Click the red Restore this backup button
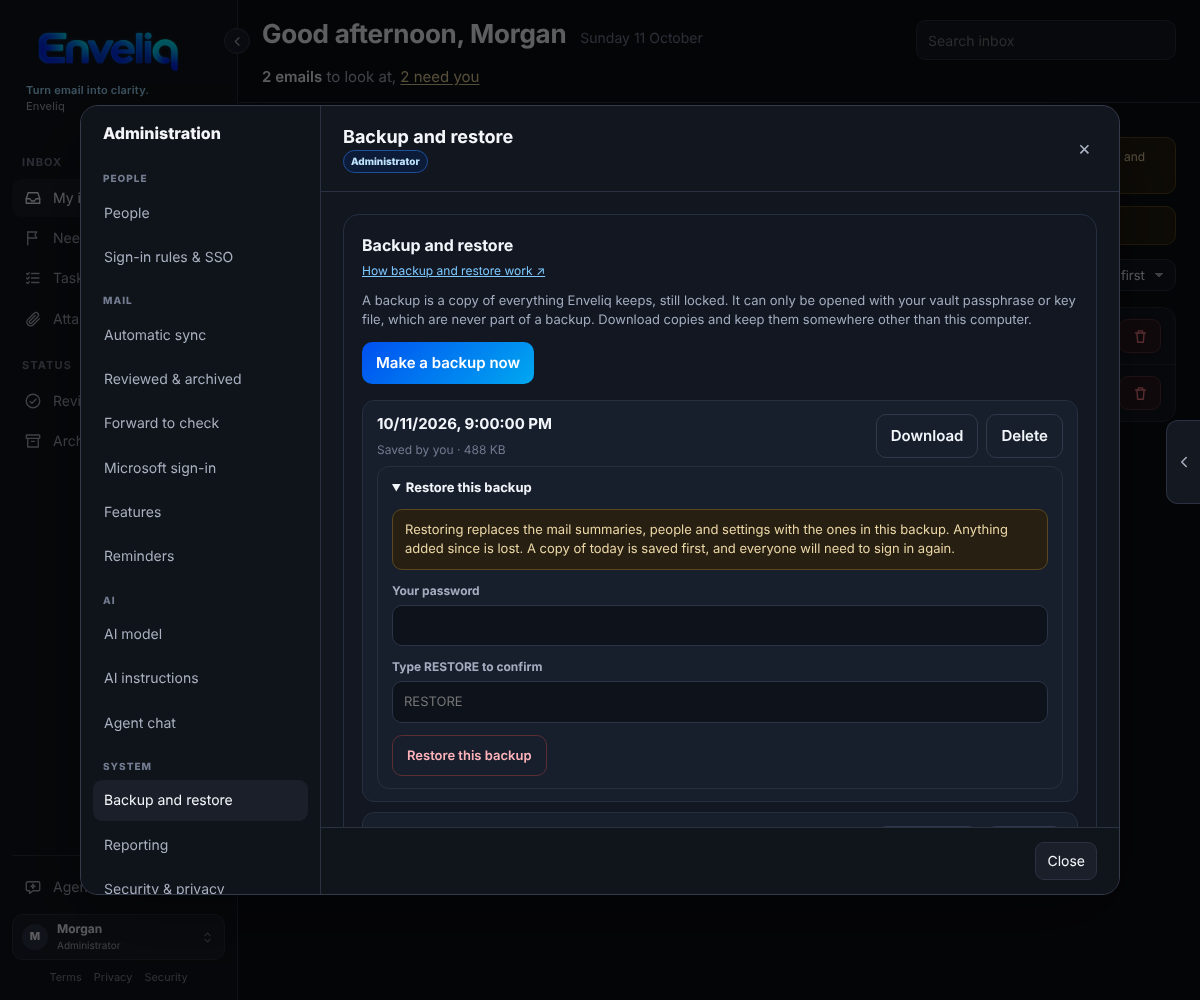1200x1000 pixels. click(x=469, y=756)
